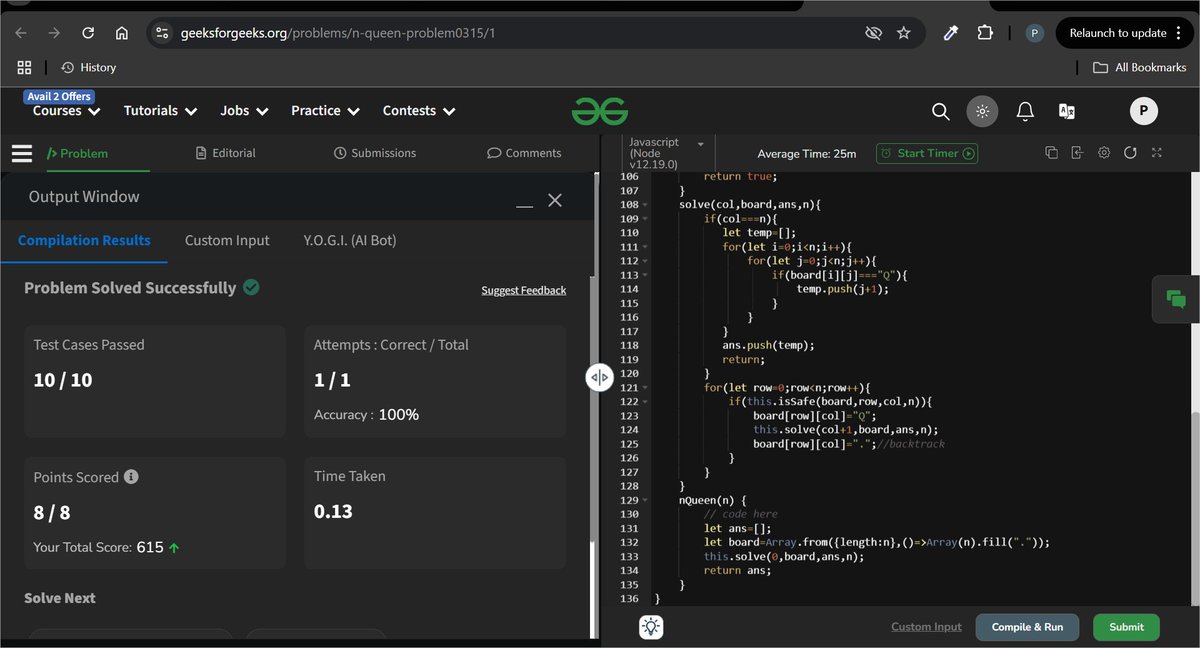Open the extensions puzzle icon

coord(985,33)
